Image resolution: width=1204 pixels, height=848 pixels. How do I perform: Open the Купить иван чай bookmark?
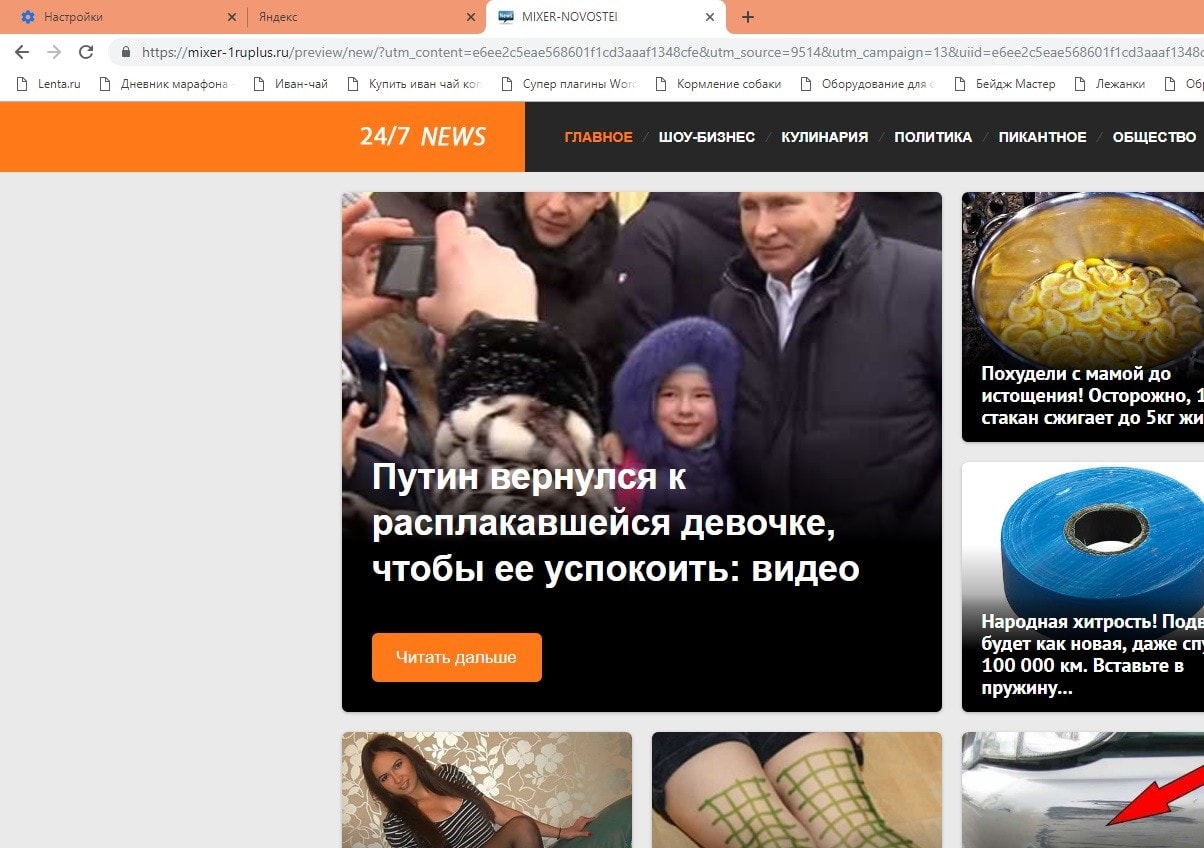click(x=415, y=84)
